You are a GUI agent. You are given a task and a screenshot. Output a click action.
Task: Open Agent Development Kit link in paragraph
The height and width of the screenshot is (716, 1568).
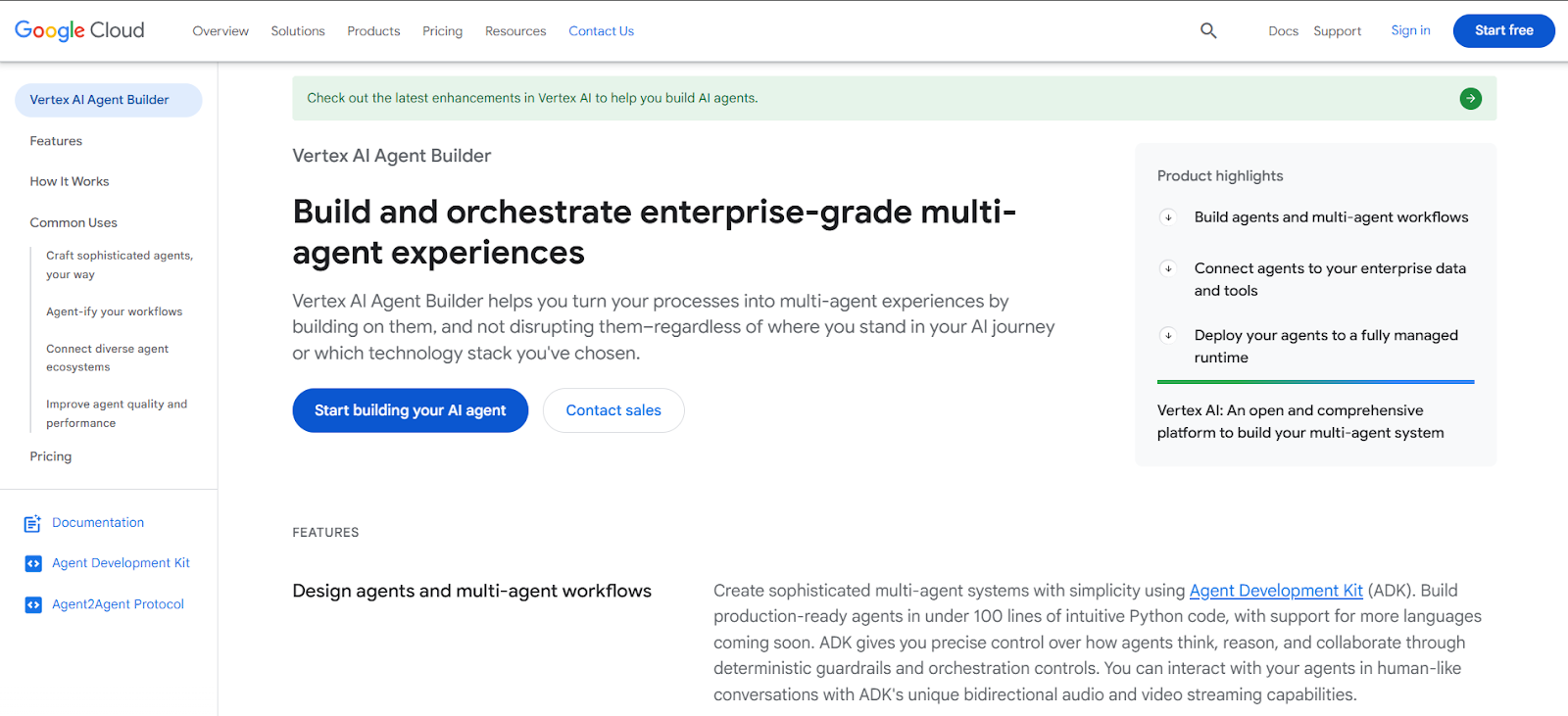coord(1276,591)
